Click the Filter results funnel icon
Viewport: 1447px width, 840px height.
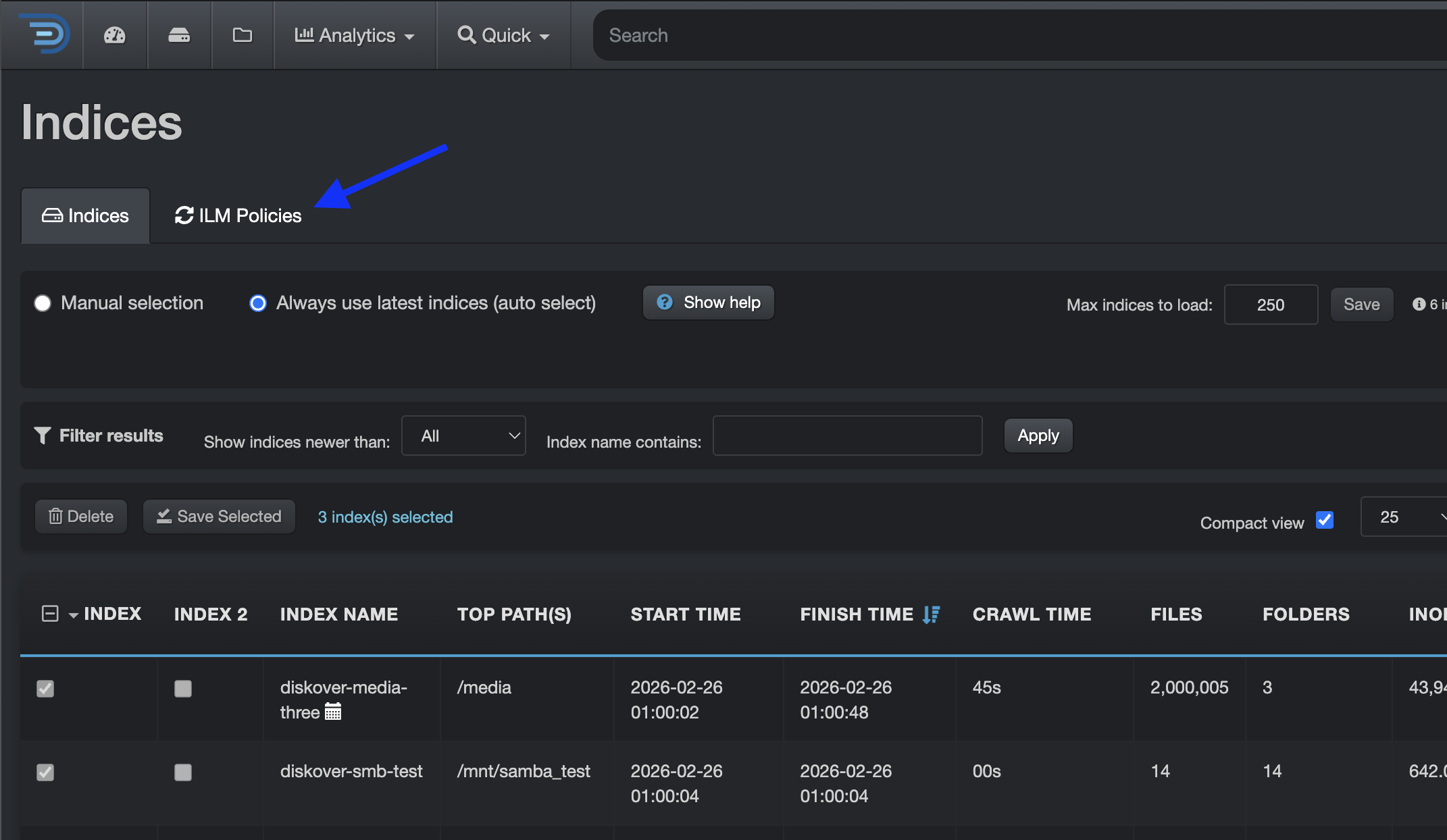pos(43,436)
